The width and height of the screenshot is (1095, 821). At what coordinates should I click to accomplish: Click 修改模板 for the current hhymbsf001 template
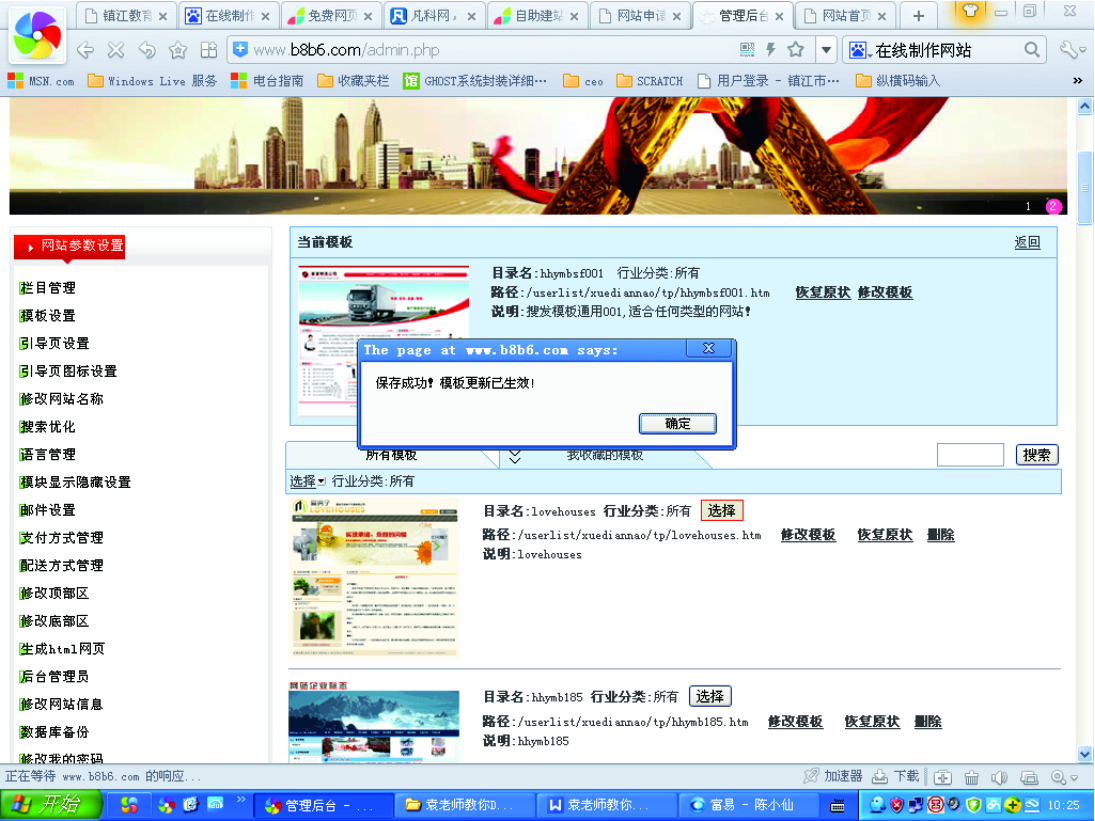[885, 293]
